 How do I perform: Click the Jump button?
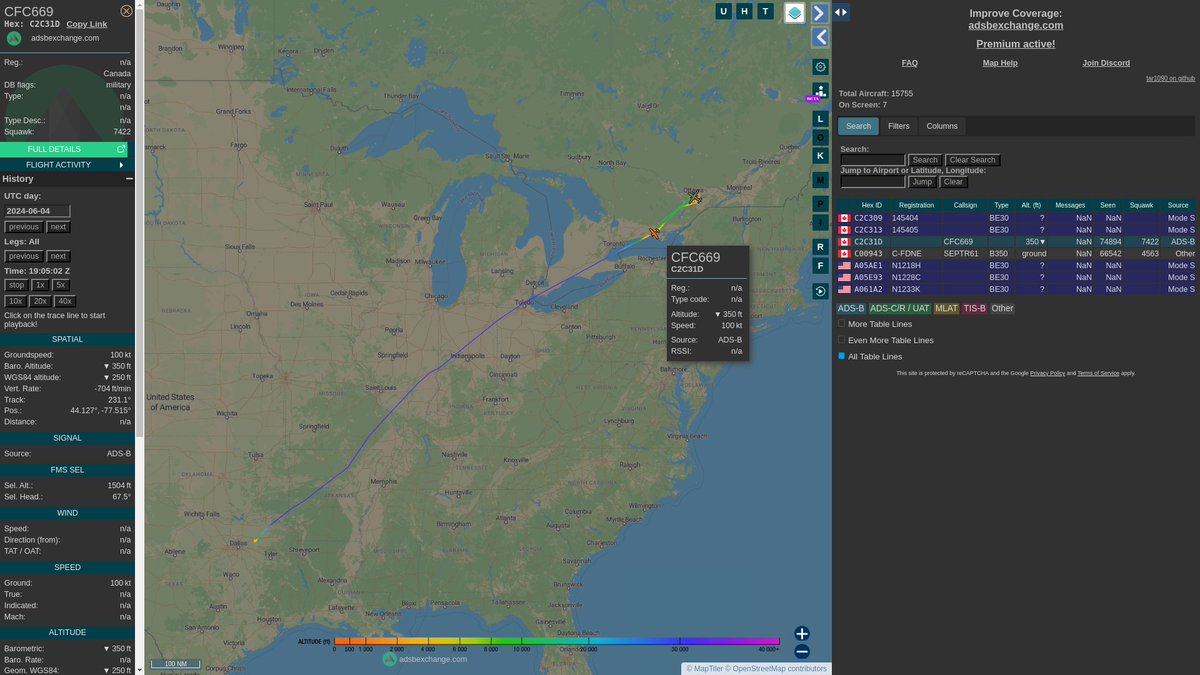tap(922, 182)
